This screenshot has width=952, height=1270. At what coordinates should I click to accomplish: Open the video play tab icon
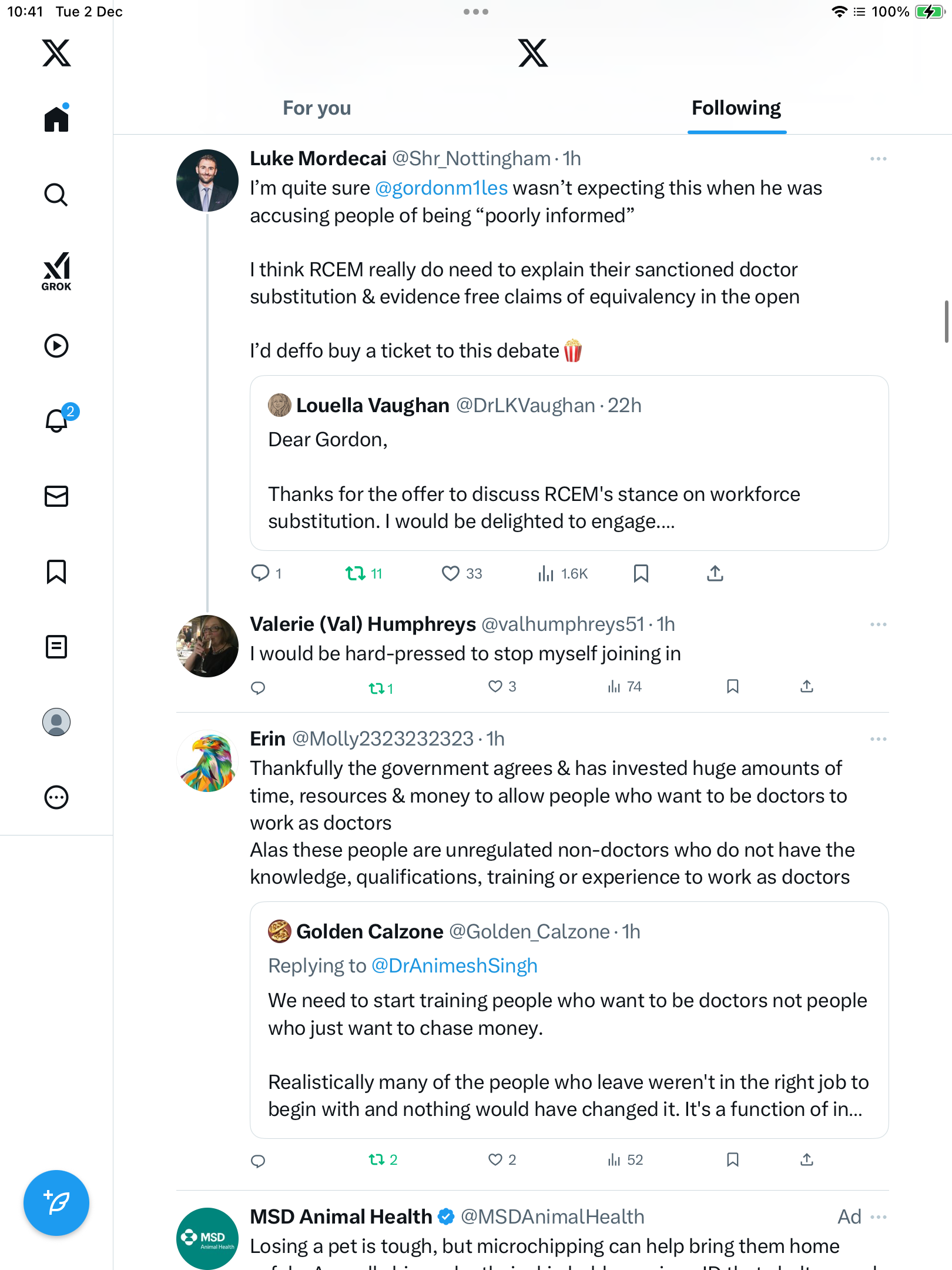pos(56,346)
